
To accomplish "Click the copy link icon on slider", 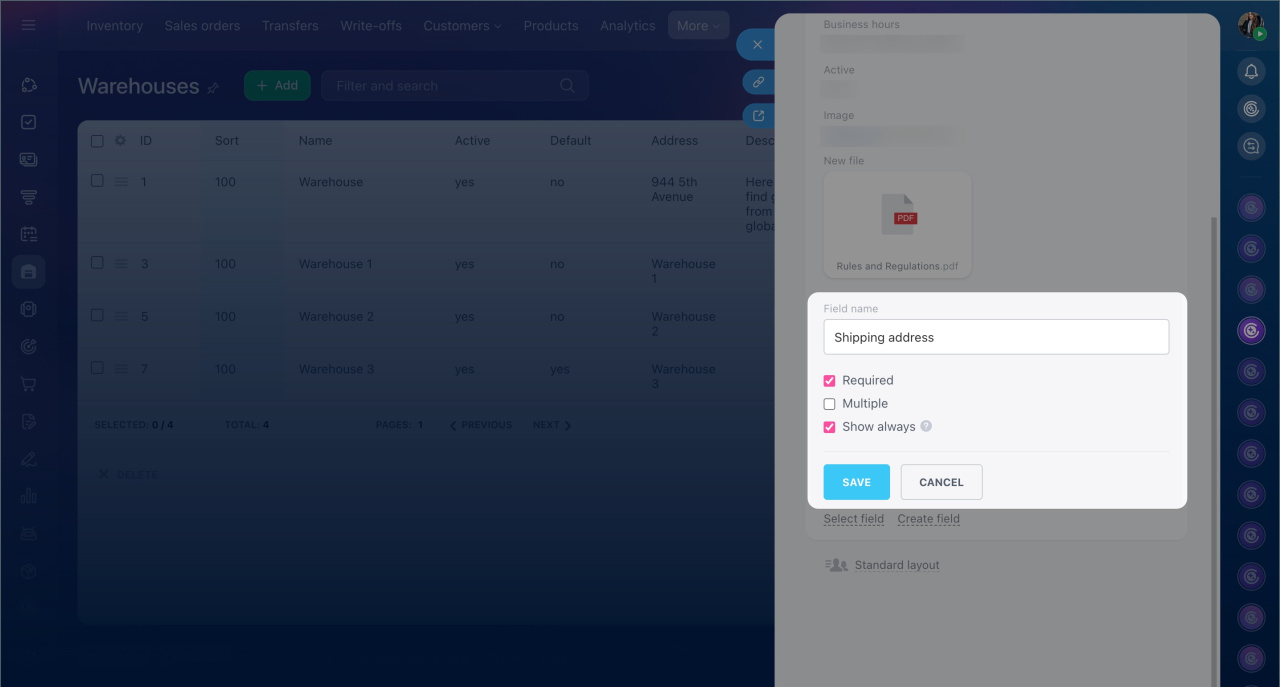I will 758,82.
